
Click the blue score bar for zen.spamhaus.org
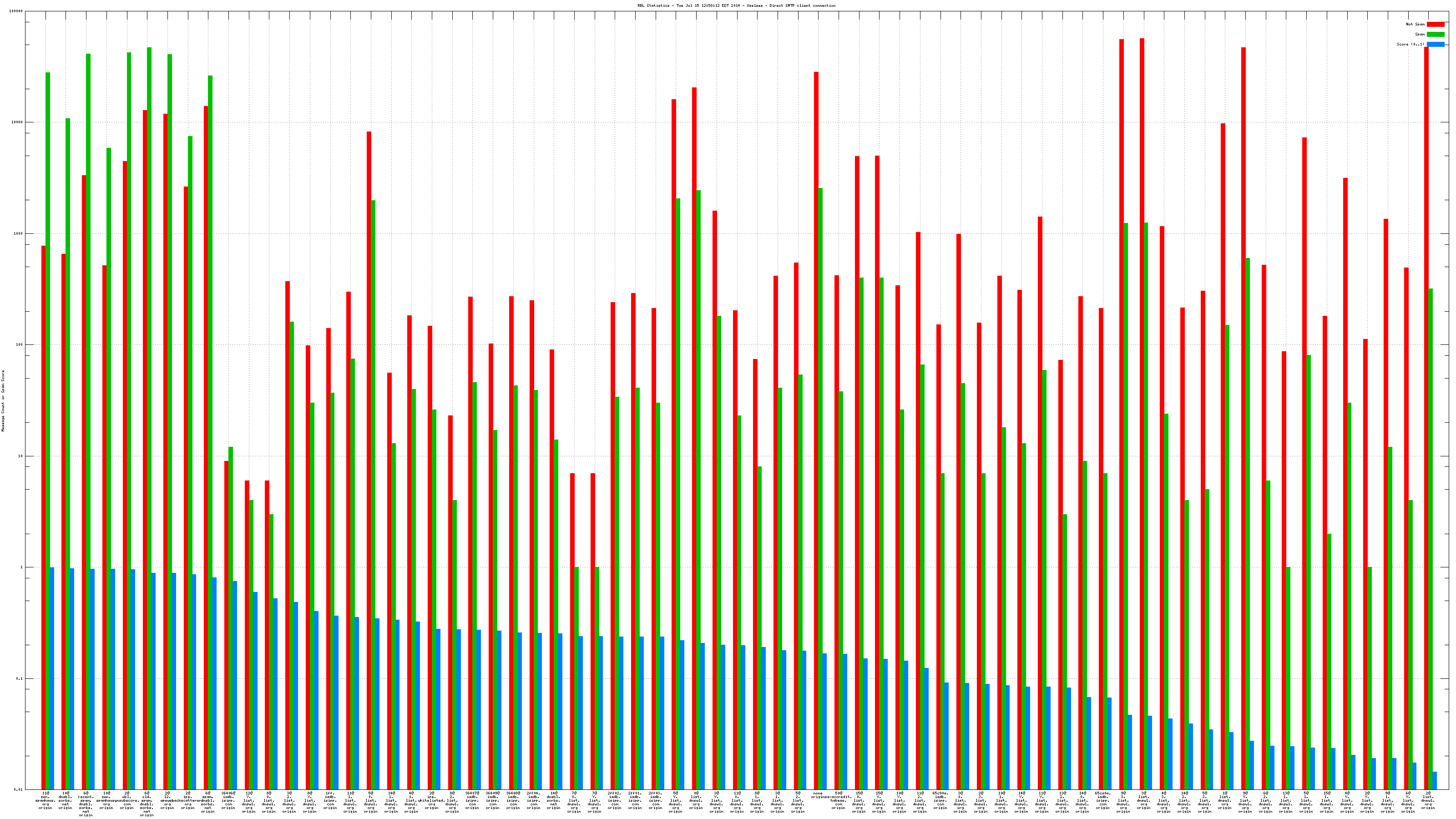tap(52, 678)
